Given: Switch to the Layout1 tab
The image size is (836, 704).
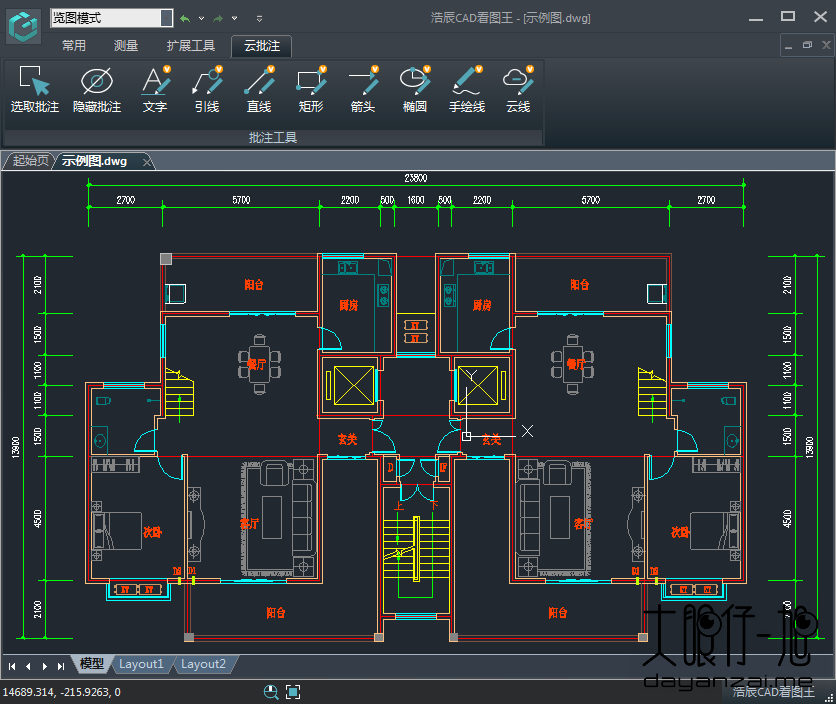Looking at the screenshot, I should [141, 664].
